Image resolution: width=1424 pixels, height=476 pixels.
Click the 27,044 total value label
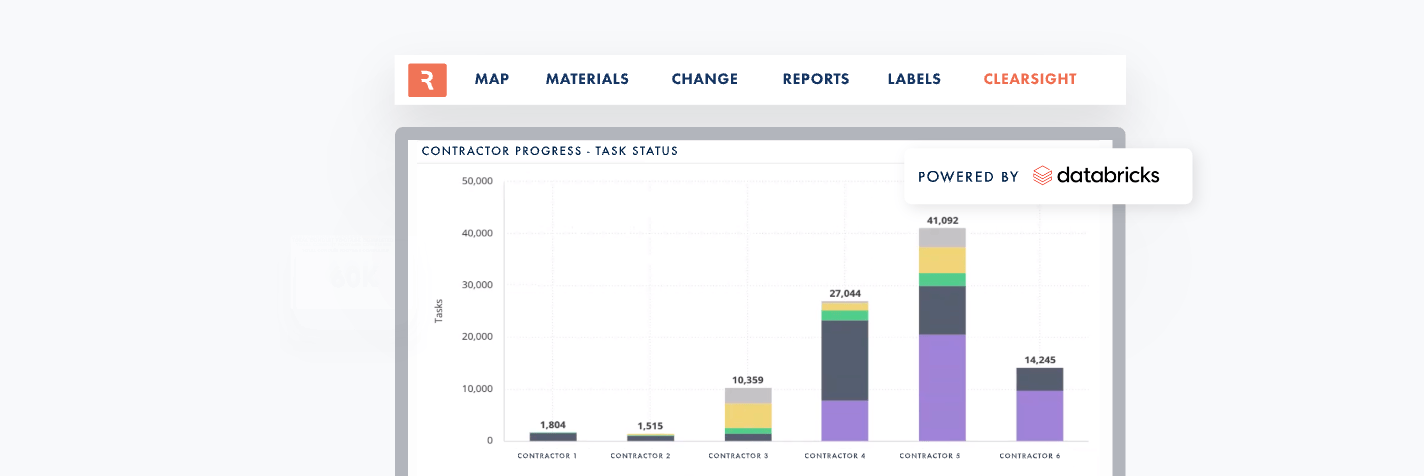coord(845,293)
